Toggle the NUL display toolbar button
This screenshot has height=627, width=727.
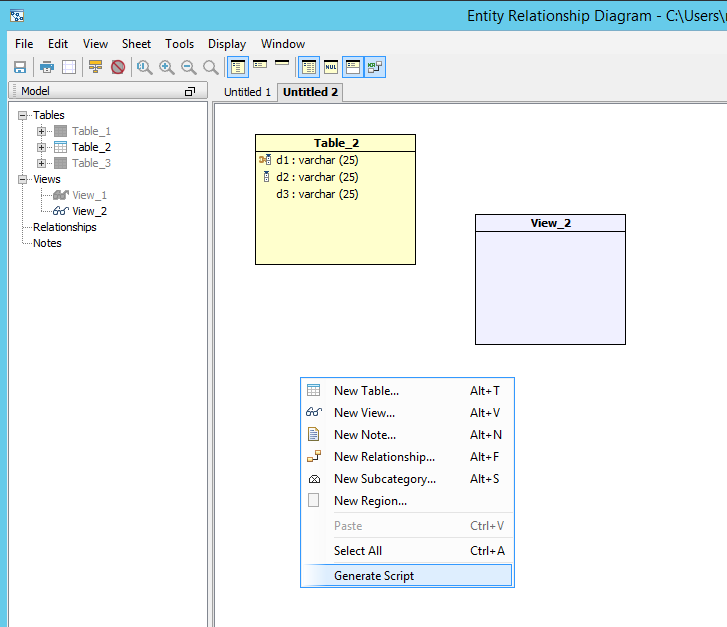331,67
